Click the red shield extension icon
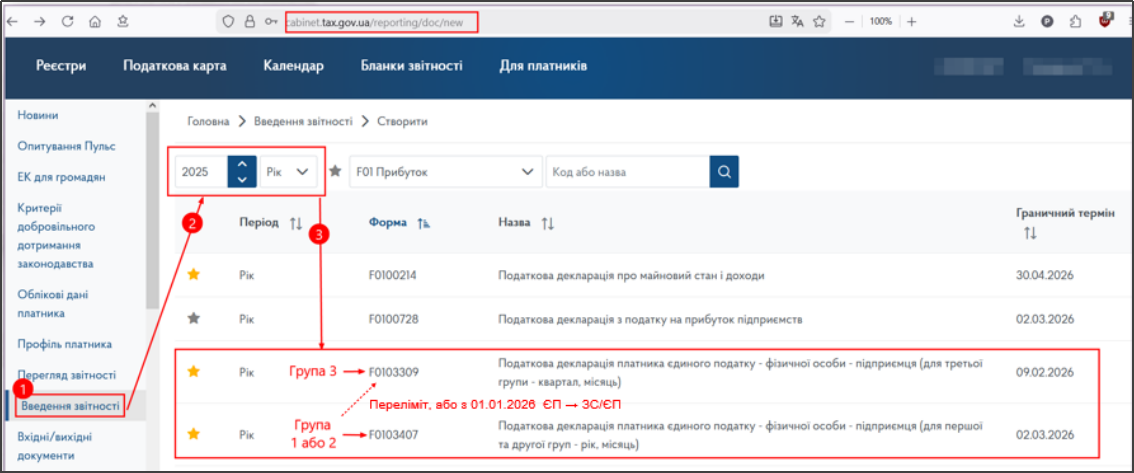 click(1105, 21)
